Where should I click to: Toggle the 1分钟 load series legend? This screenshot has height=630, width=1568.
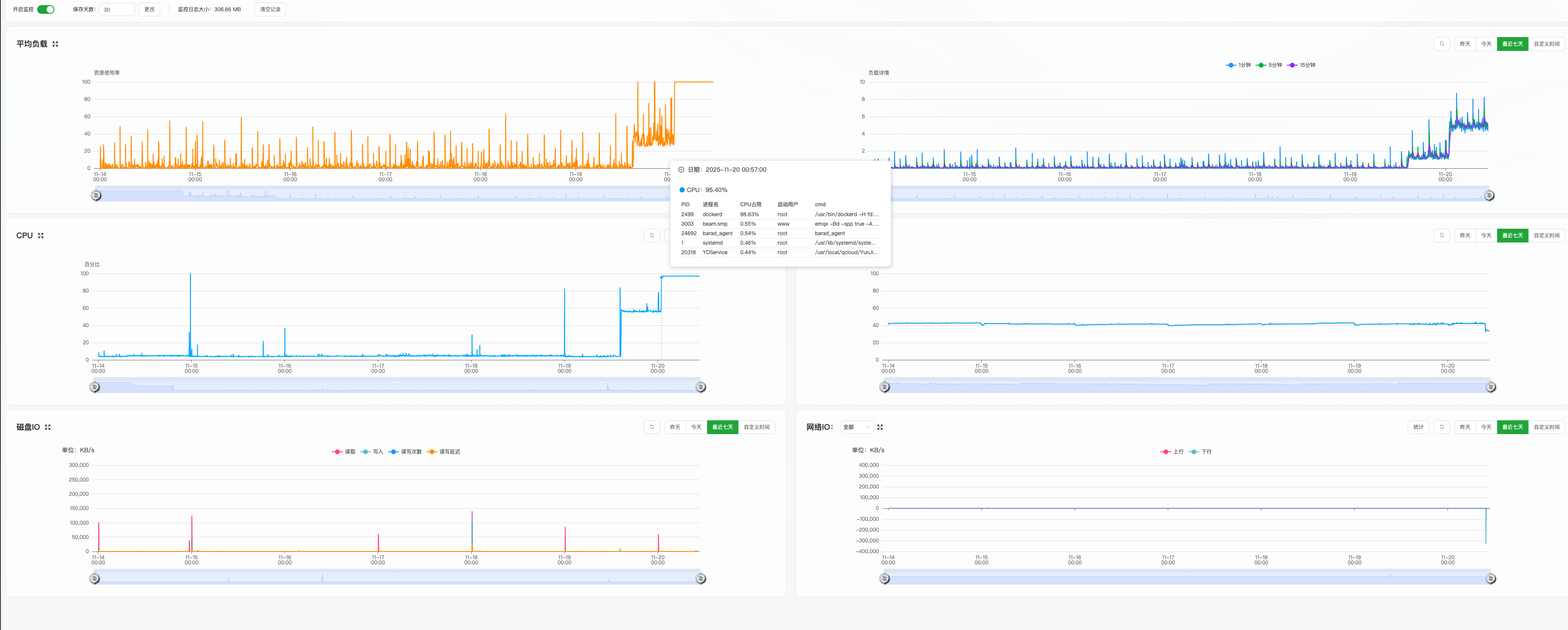pyautogui.click(x=1238, y=65)
